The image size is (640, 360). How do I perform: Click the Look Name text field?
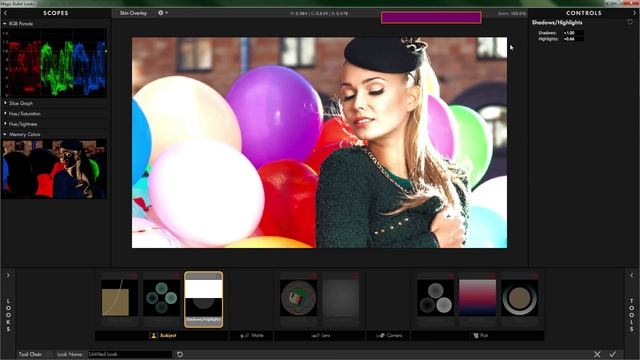(129, 354)
